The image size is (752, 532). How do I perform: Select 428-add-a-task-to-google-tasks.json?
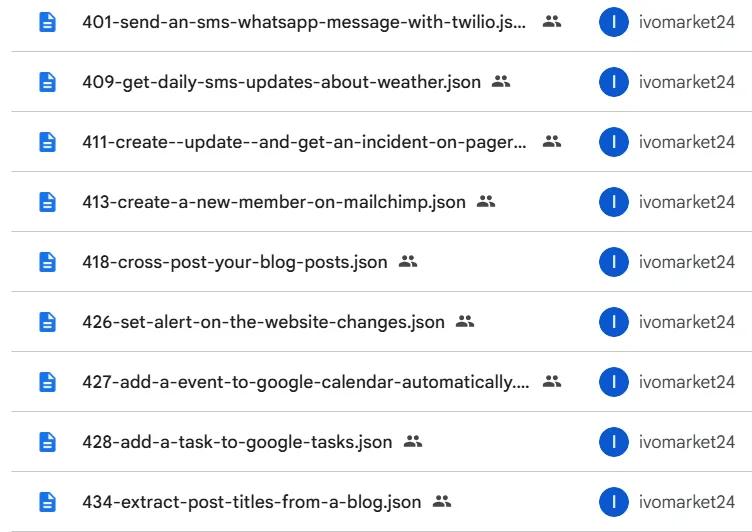point(237,442)
